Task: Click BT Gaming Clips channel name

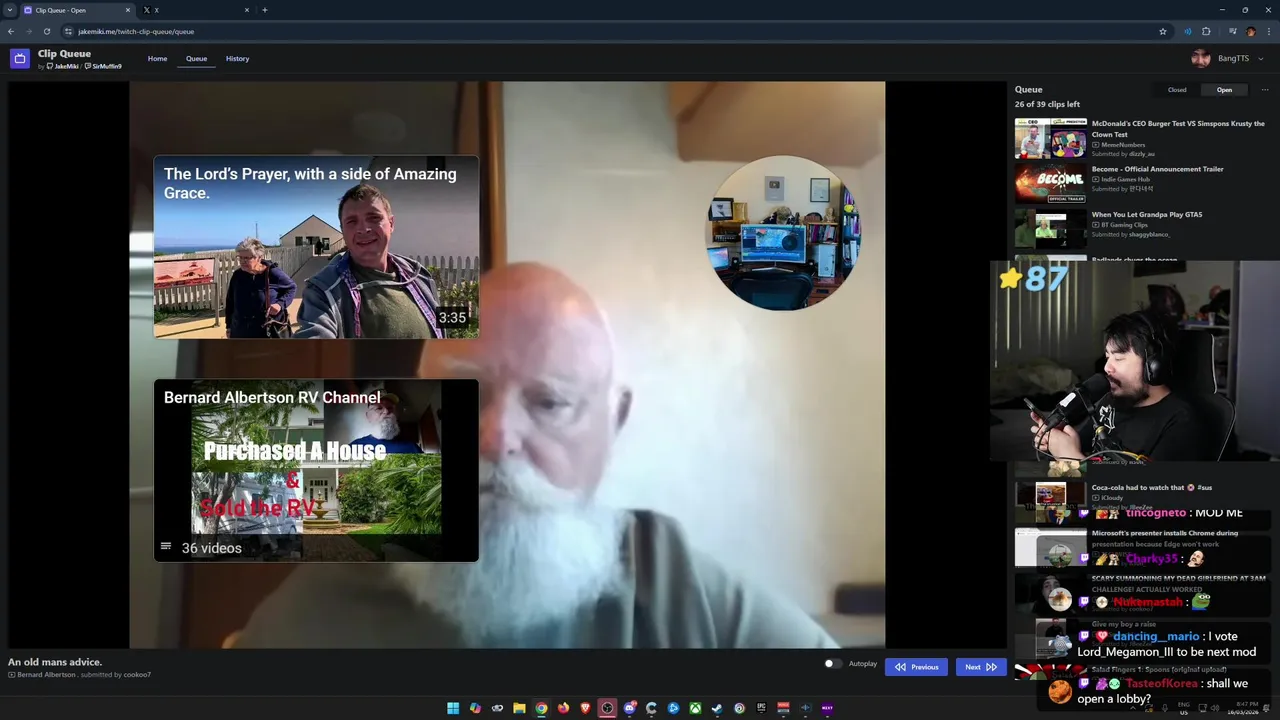Action: 1125,224
